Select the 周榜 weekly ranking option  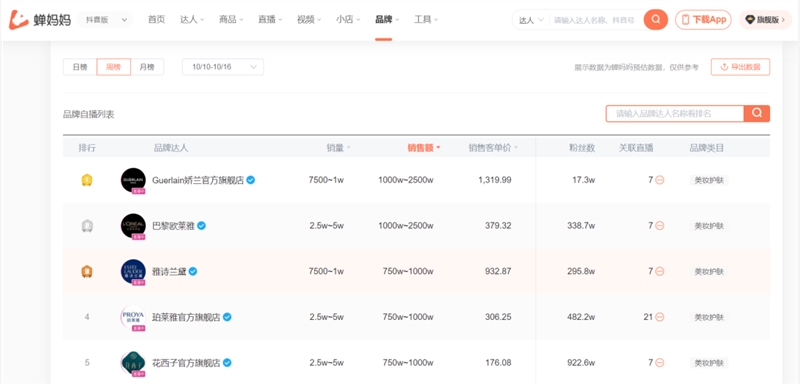click(113, 67)
